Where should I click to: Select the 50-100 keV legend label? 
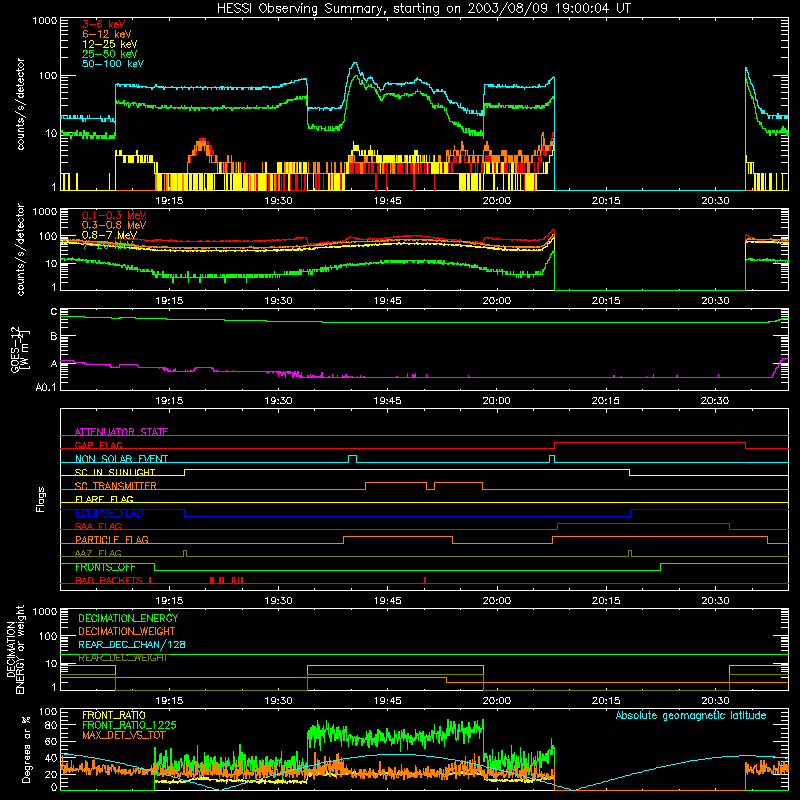pos(113,64)
